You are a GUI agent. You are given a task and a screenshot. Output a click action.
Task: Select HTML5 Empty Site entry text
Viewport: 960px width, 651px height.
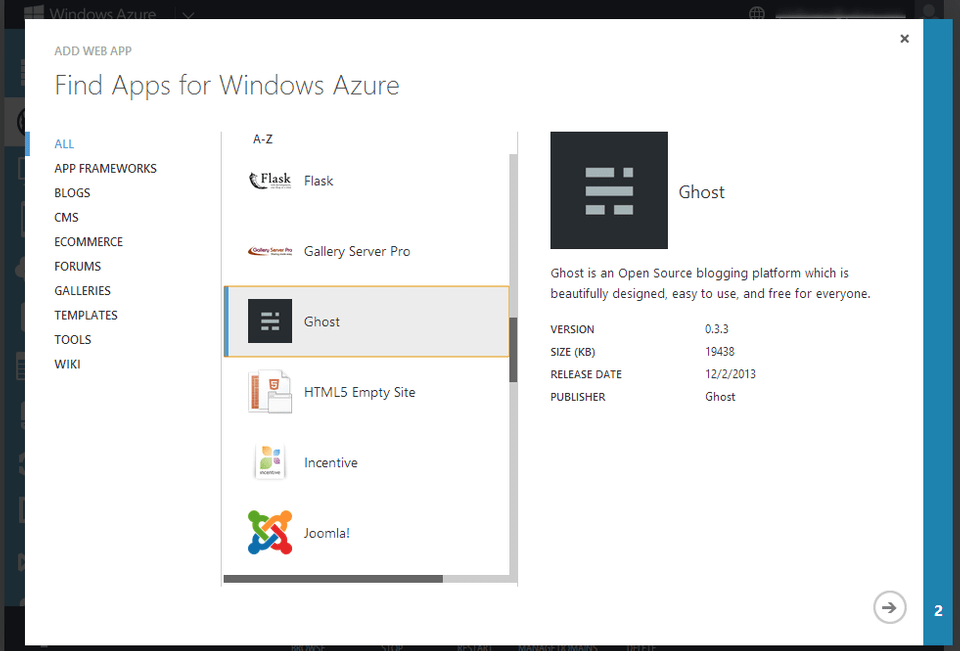click(x=359, y=392)
